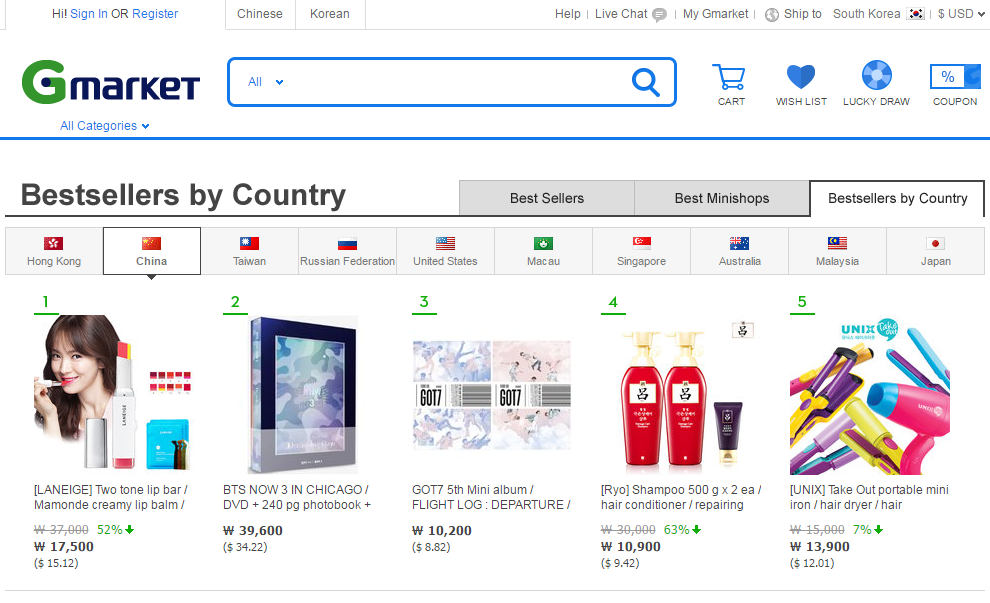The width and height of the screenshot is (990, 603).
Task: Select the United States country tab
Action: click(445, 251)
